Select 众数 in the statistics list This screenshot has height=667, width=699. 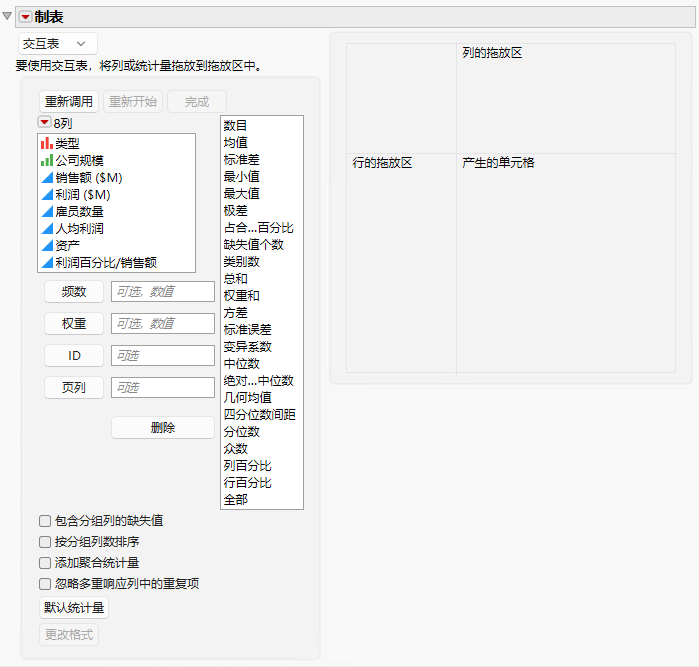coord(262,449)
